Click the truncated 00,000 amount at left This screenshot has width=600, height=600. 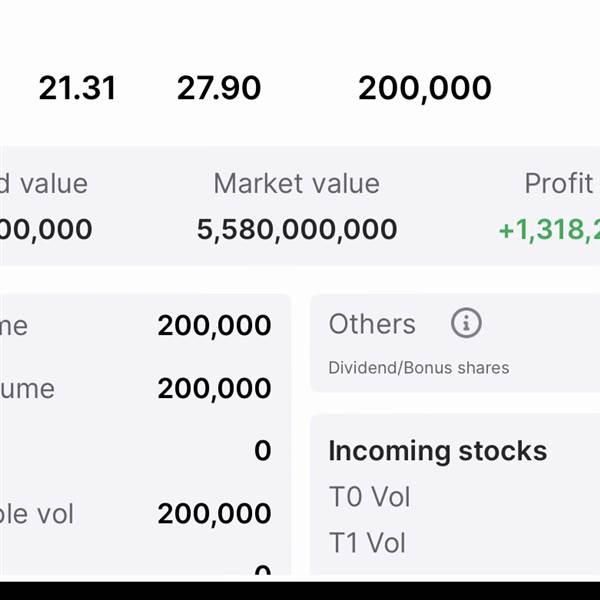46,230
